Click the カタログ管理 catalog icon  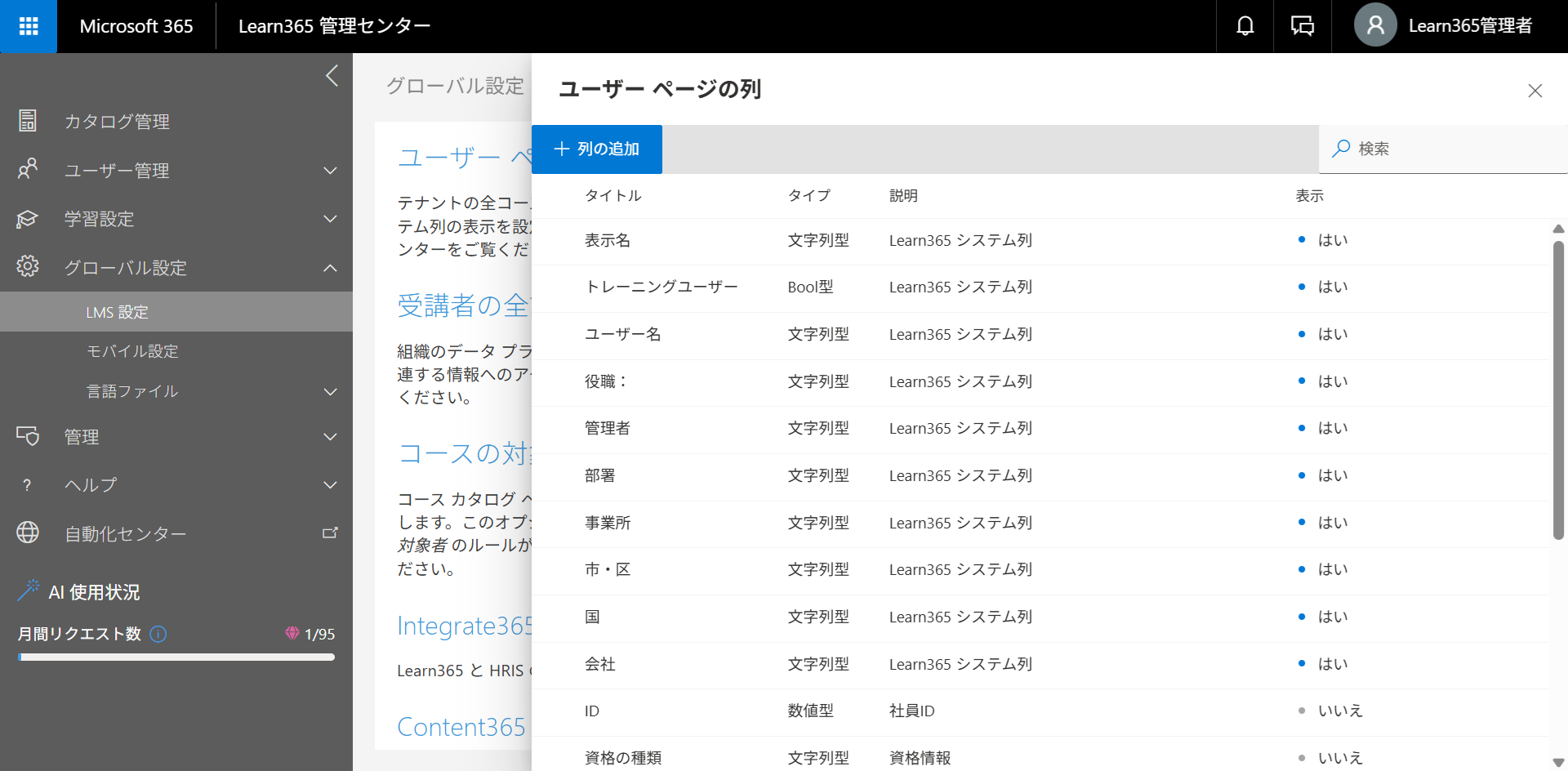click(x=28, y=121)
